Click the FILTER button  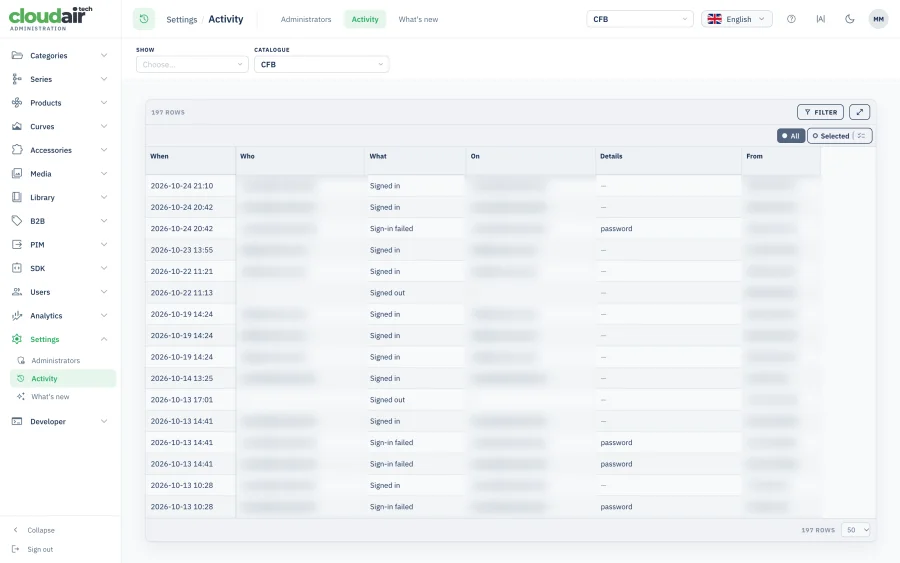tap(820, 112)
